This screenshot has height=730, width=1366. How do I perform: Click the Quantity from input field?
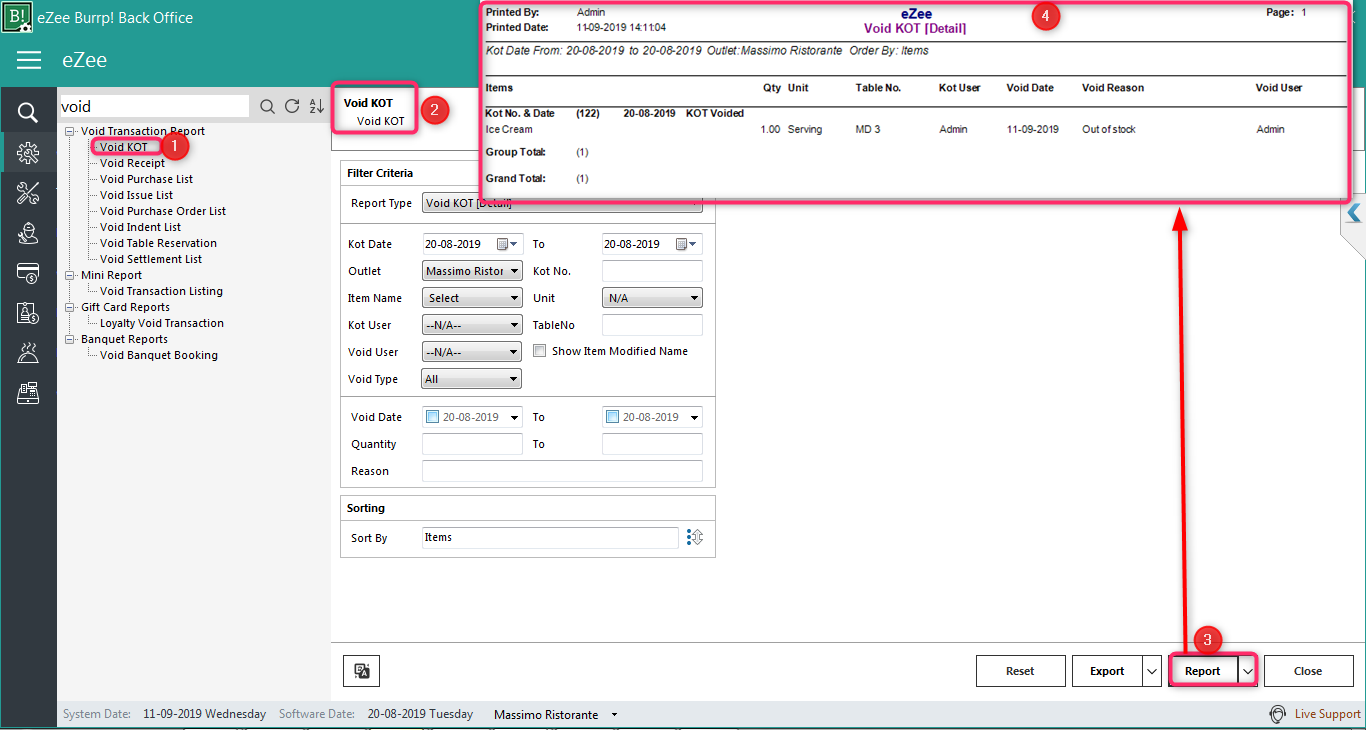472,444
